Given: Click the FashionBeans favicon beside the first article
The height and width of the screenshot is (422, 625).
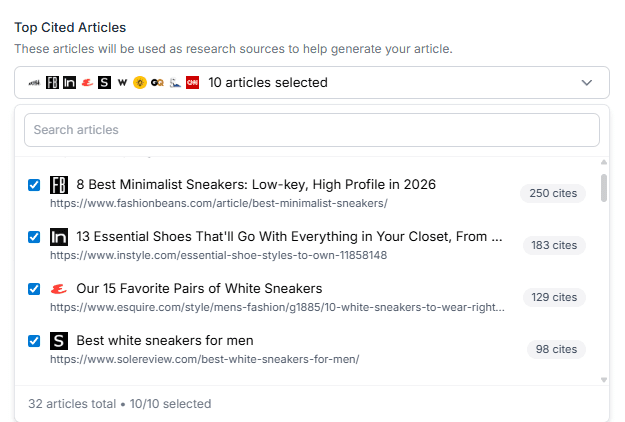Looking at the screenshot, I should 59,185.
